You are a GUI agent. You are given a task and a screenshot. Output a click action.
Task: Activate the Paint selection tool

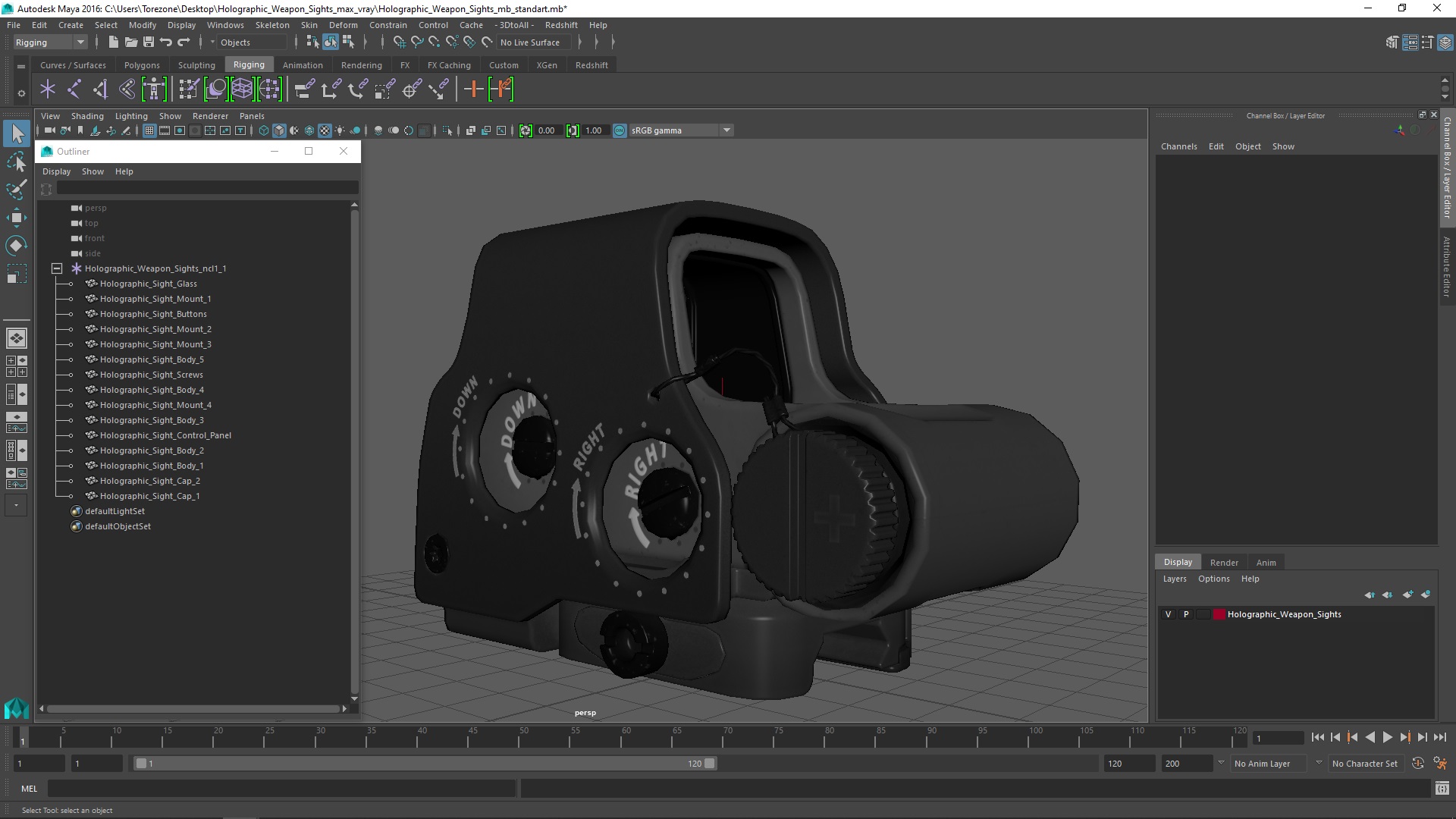click(17, 190)
